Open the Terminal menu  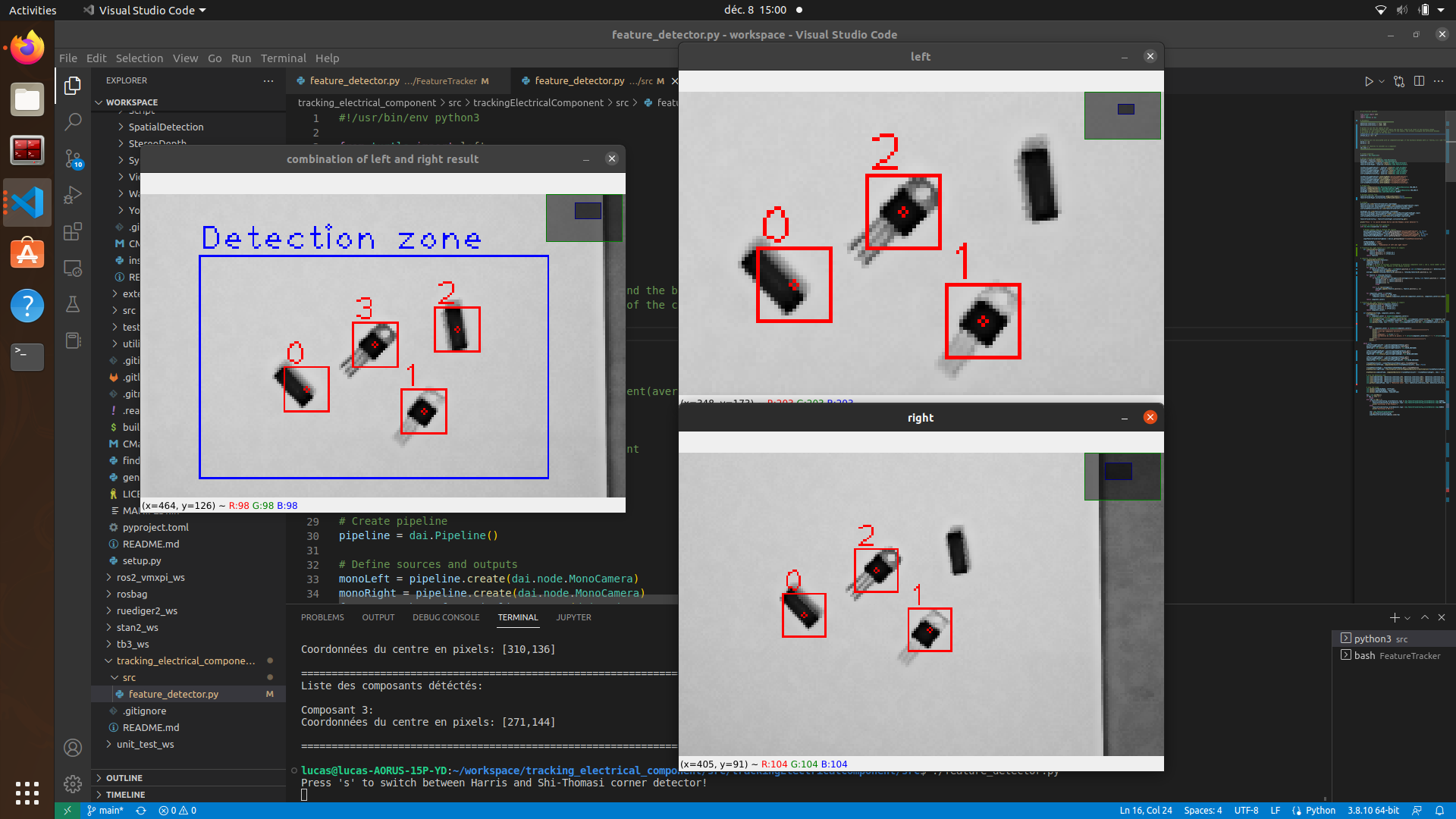click(x=283, y=58)
